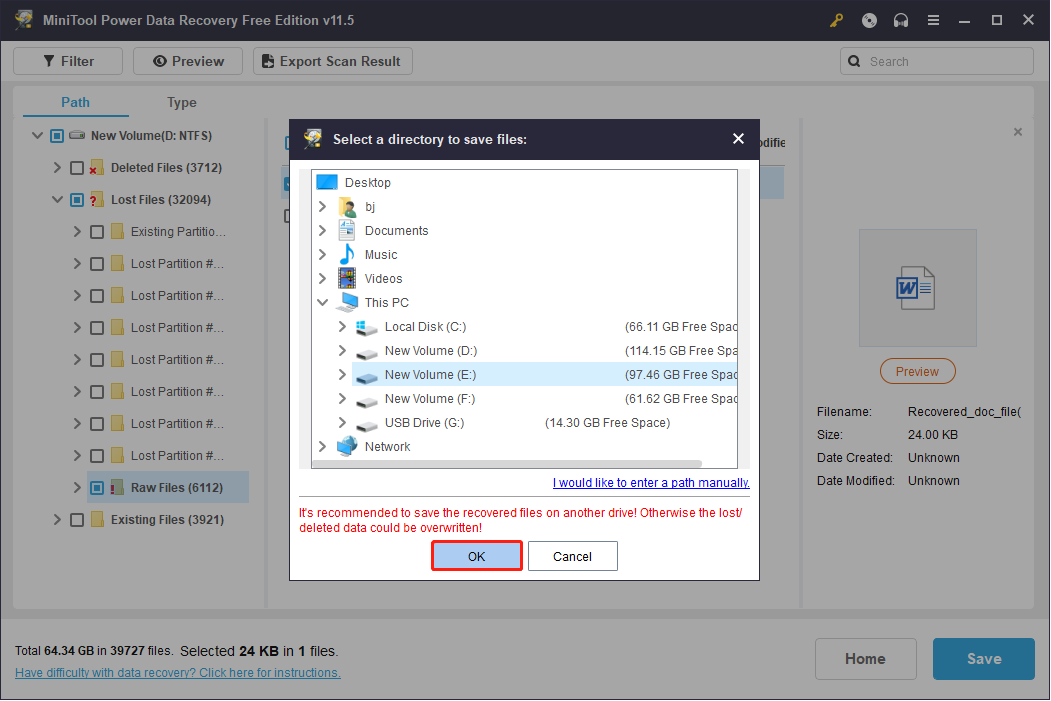Expand the Documents folder in dialog

click(322, 231)
